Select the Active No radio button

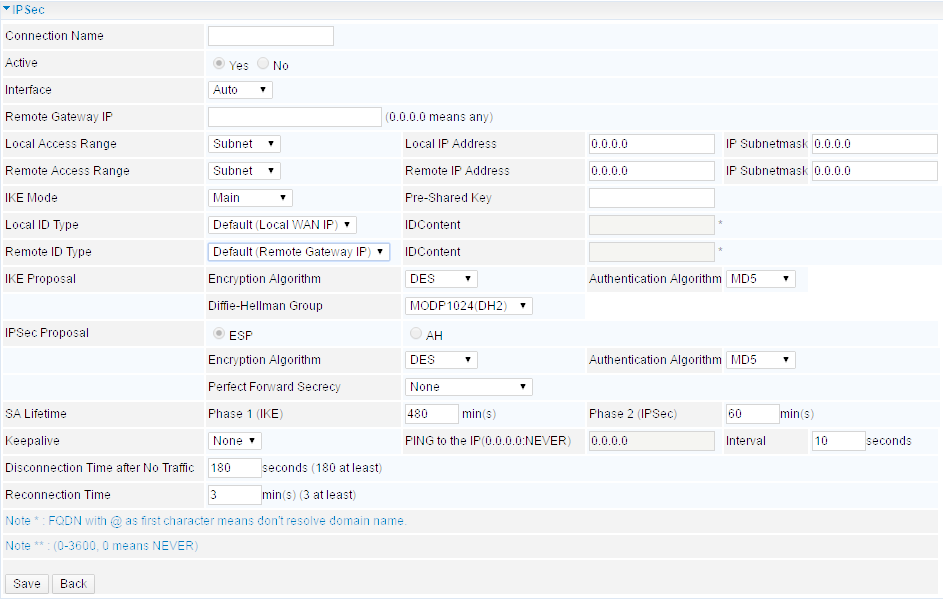tap(263, 63)
